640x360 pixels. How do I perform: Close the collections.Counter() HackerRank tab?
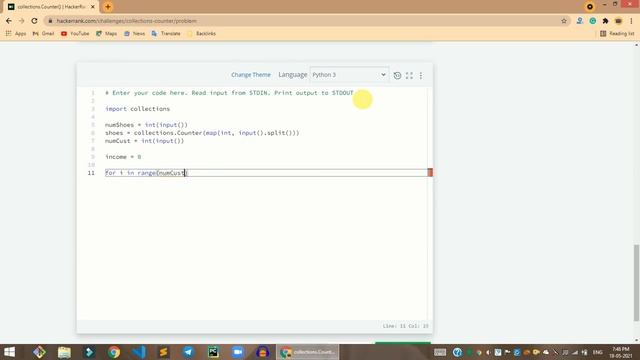tap(93, 7)
